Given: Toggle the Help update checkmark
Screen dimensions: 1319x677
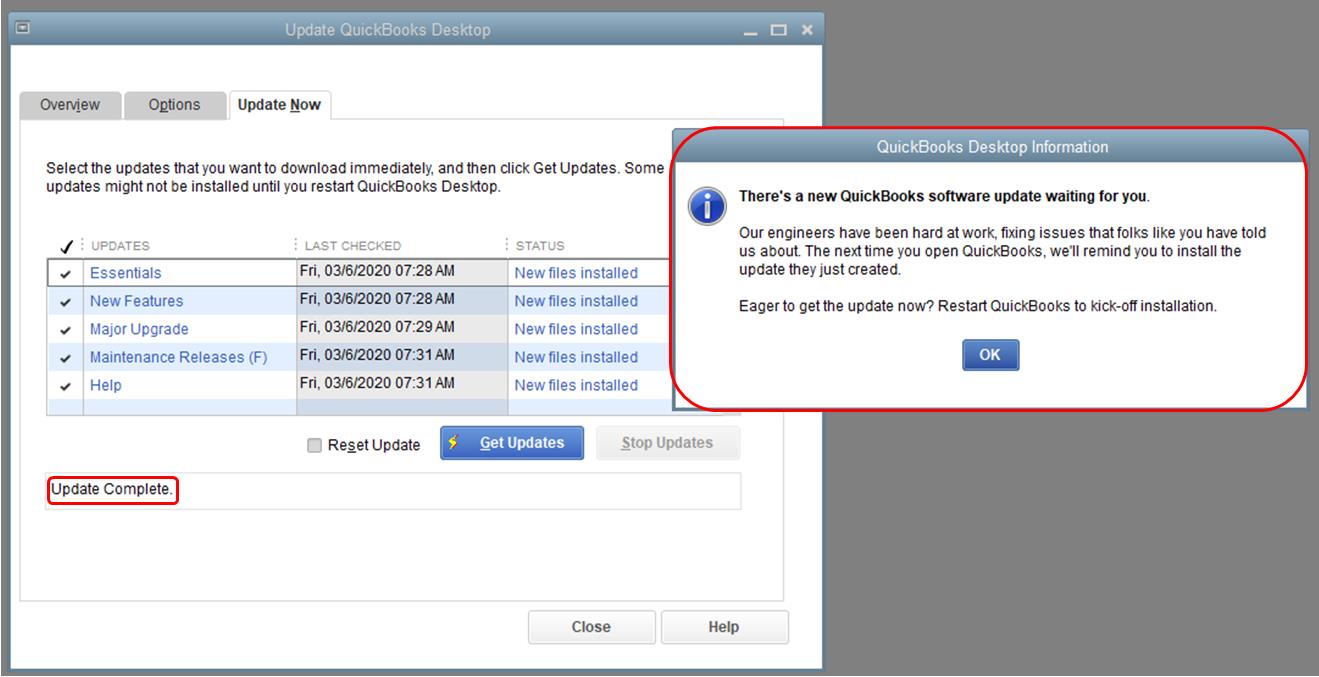Looking at the screenshot, I should pyautogui.click(x=66, y=385).
